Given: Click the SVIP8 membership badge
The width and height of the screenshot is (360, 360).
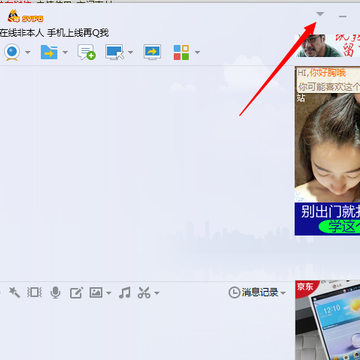Looking at the screenshot, I should (25, 17).
